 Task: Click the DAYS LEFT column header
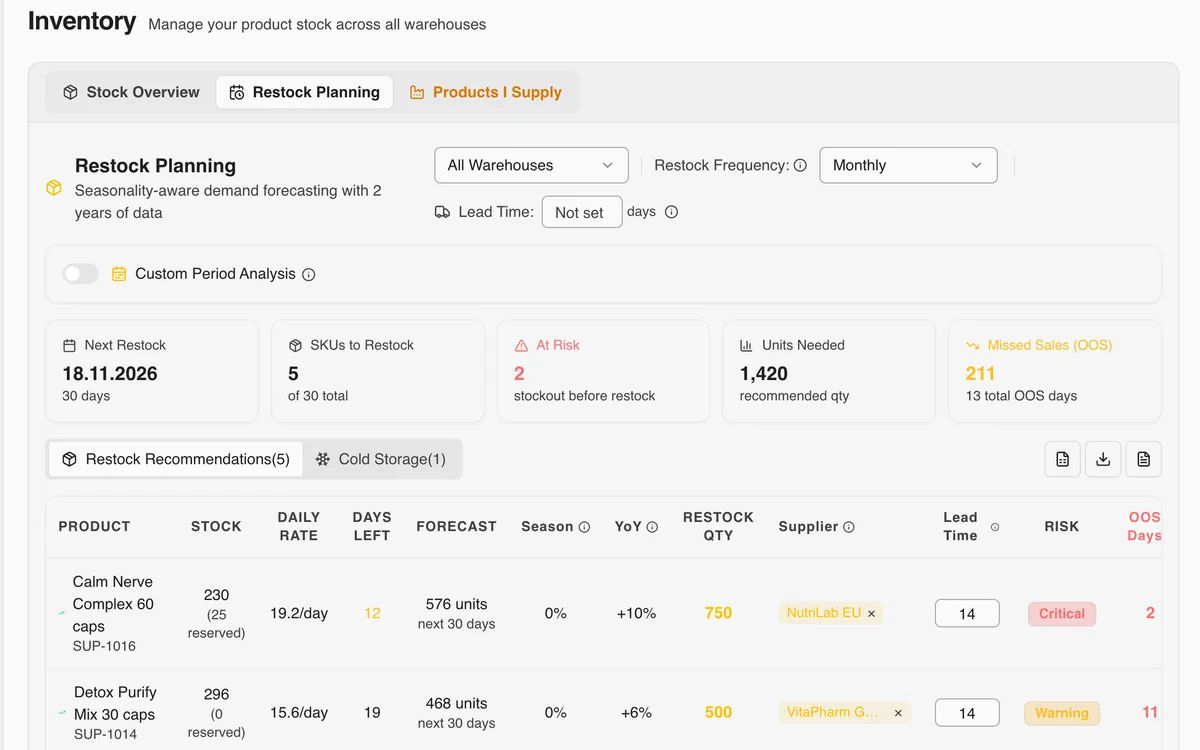[x=372, y=526]
